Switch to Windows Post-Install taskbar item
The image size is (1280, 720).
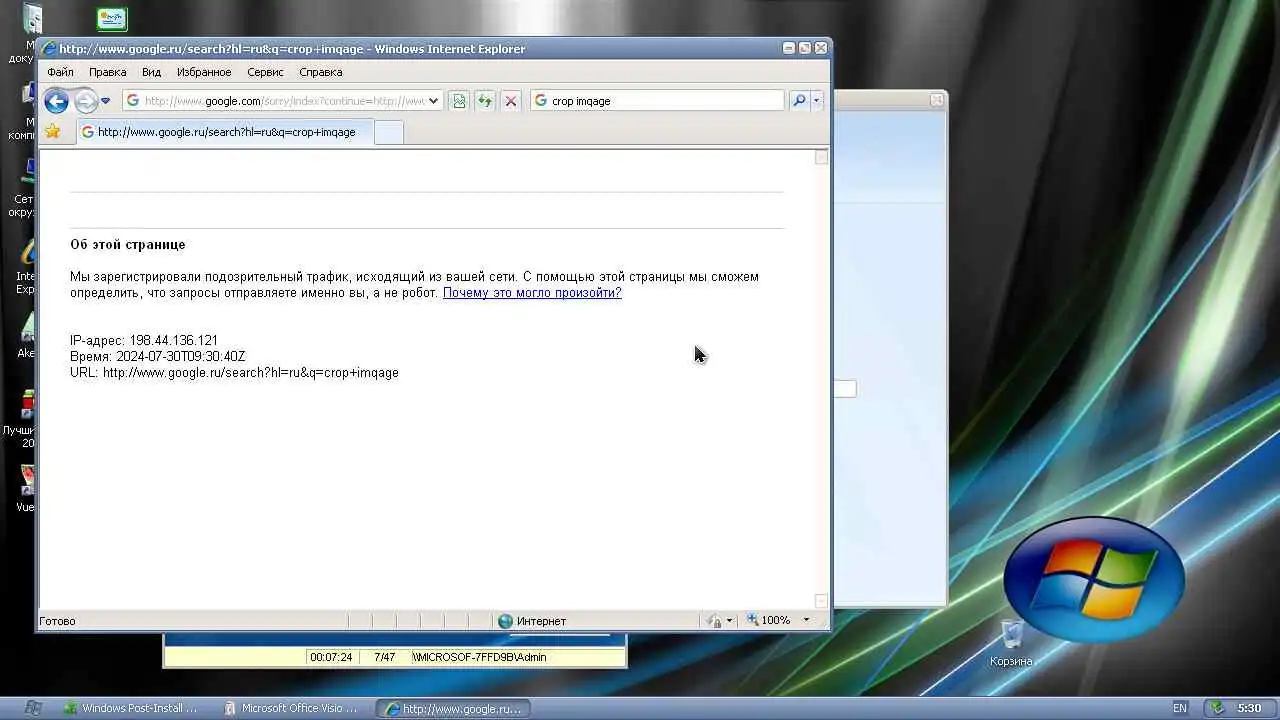click(131, 708)
